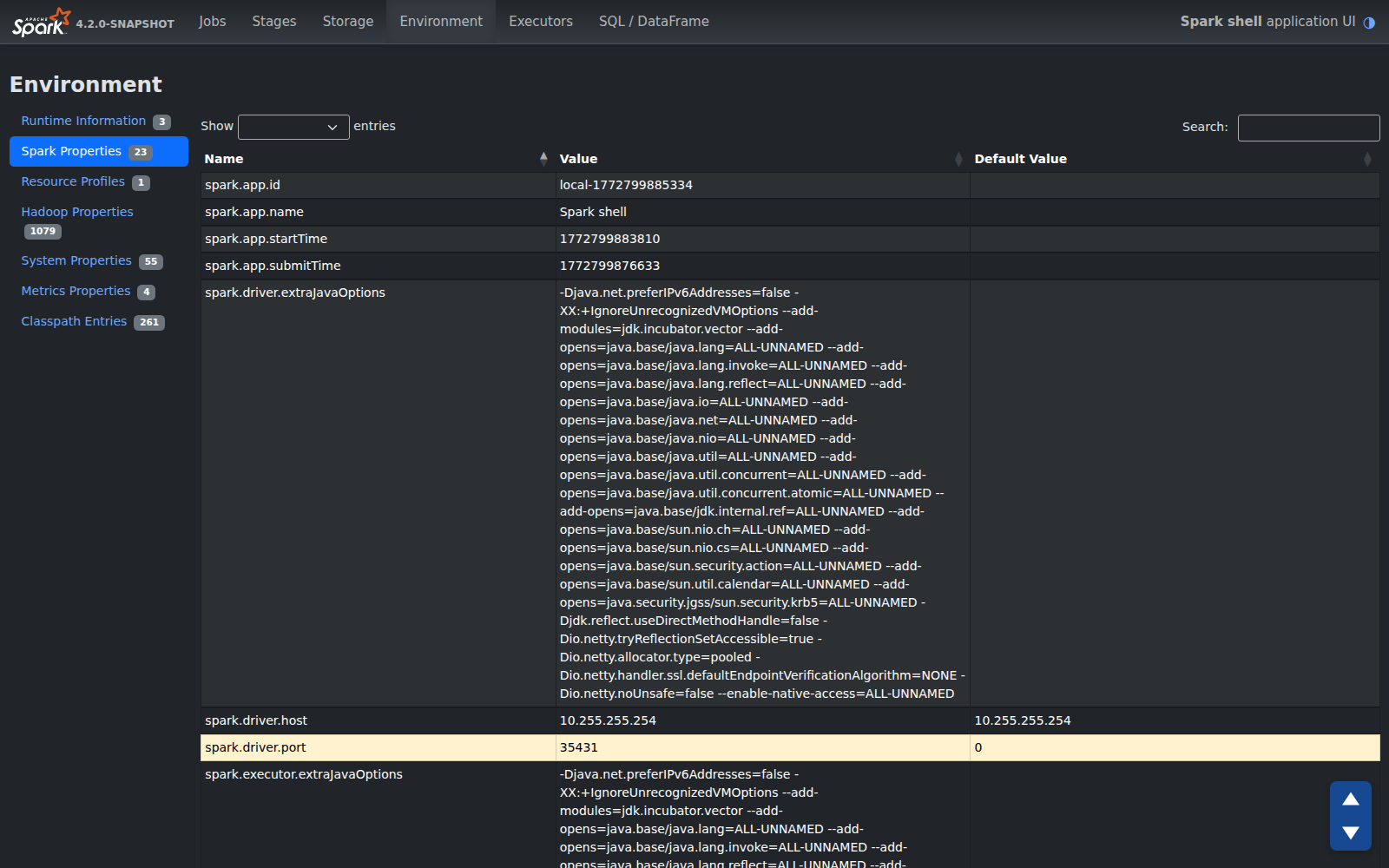Select Classpath Entries in the sidebar
The width and height of the screenshot is (1389, 868).
point(74,321)
